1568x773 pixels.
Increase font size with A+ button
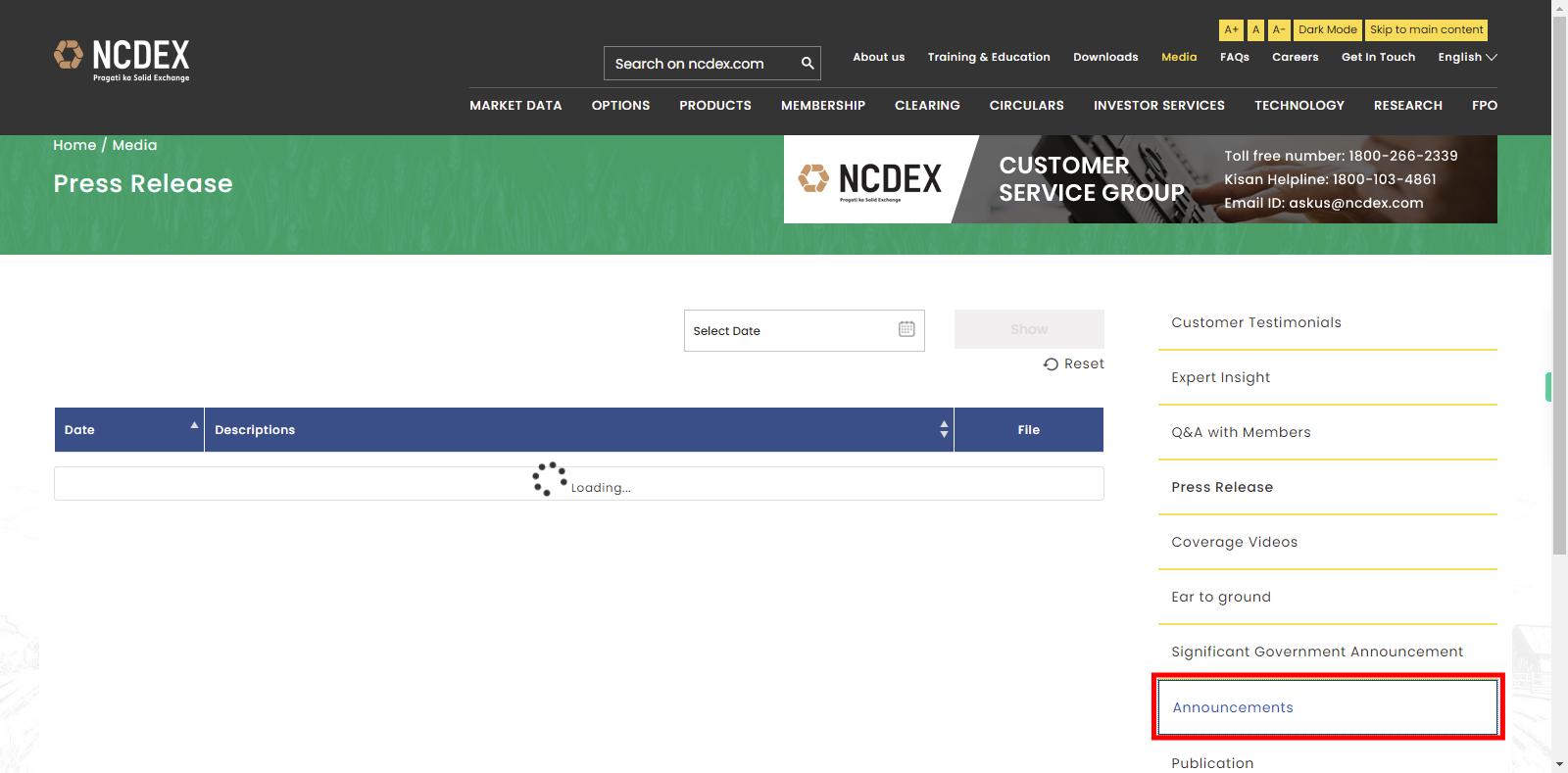(1231, 30)
